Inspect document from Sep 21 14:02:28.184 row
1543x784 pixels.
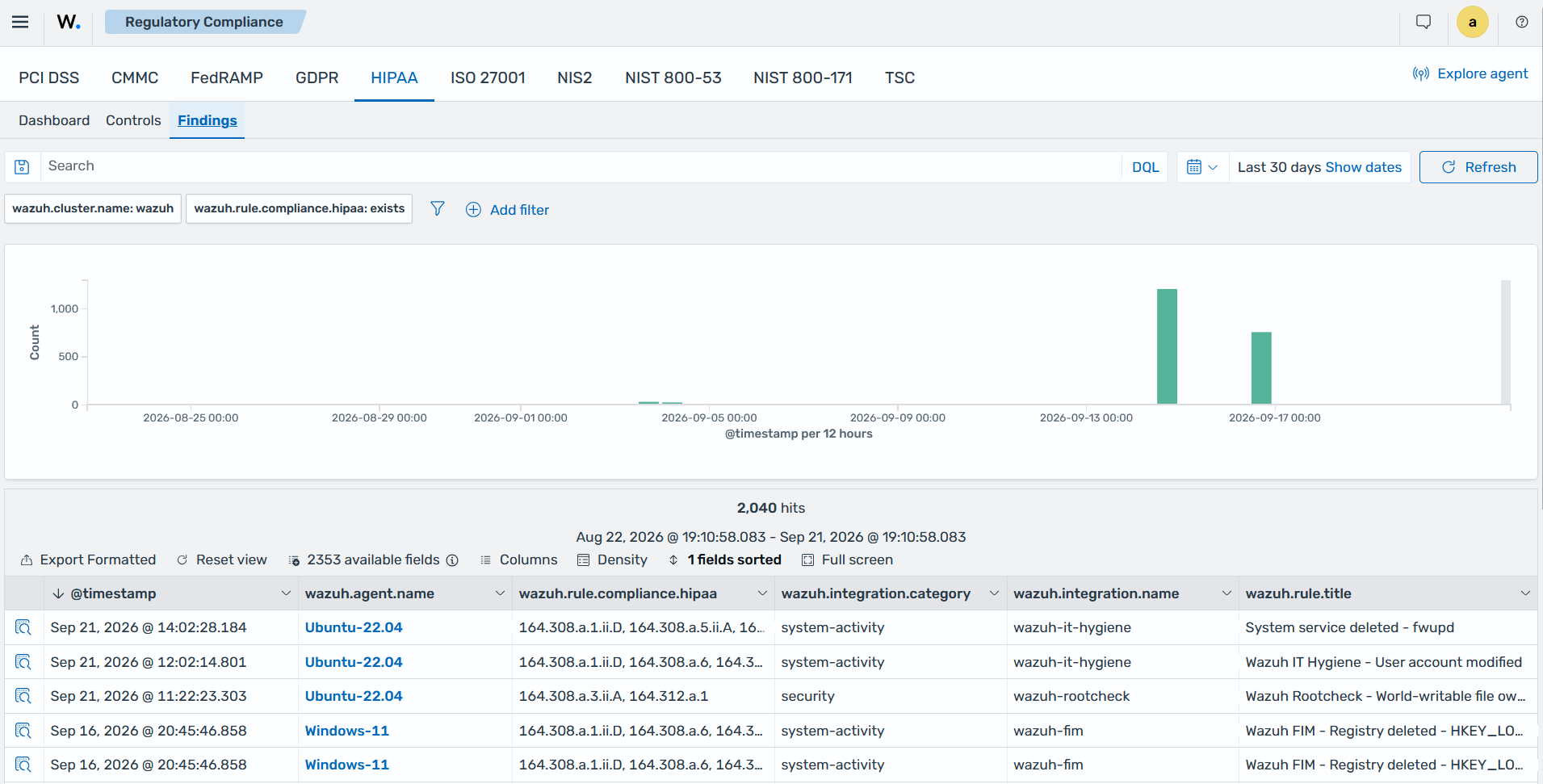pos(23,627)
